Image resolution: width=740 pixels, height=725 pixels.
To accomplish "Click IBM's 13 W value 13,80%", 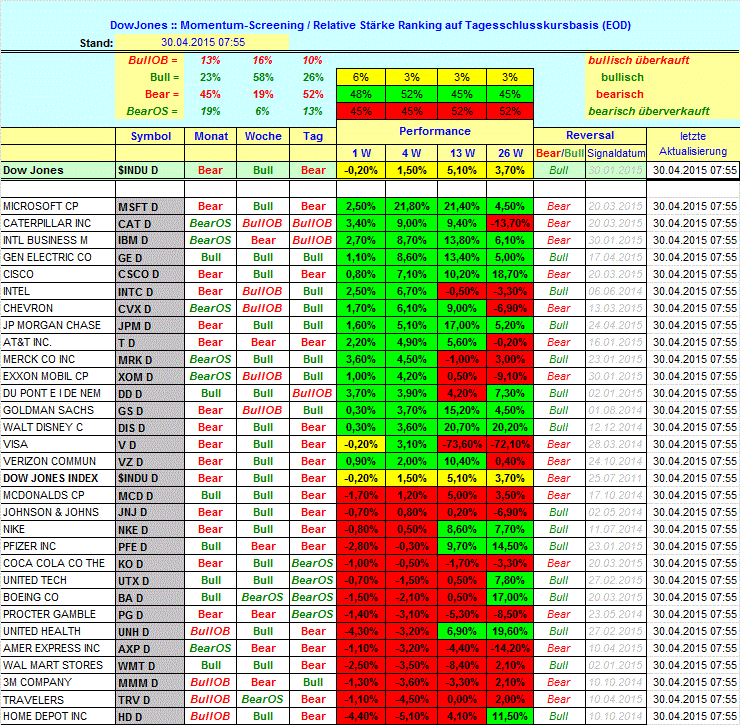I will (x=462, y=240).
